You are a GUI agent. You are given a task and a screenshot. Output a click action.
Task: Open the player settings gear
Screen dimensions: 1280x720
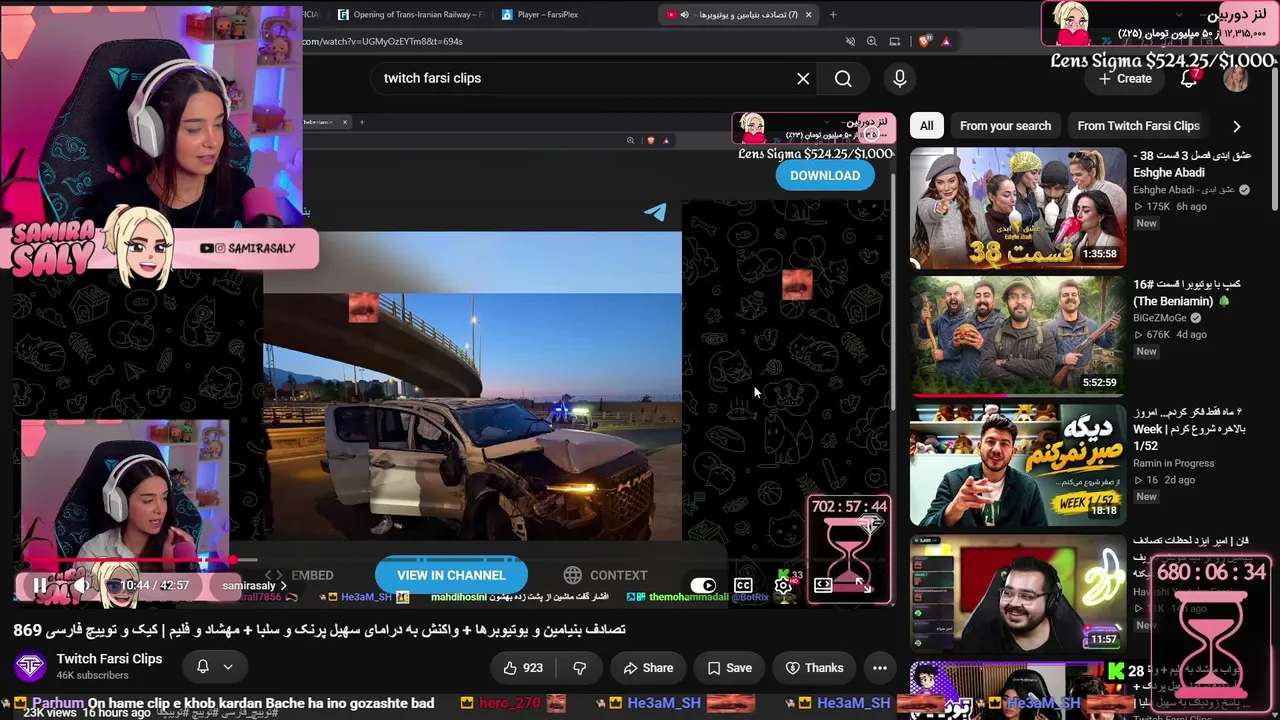pos(783,585)
